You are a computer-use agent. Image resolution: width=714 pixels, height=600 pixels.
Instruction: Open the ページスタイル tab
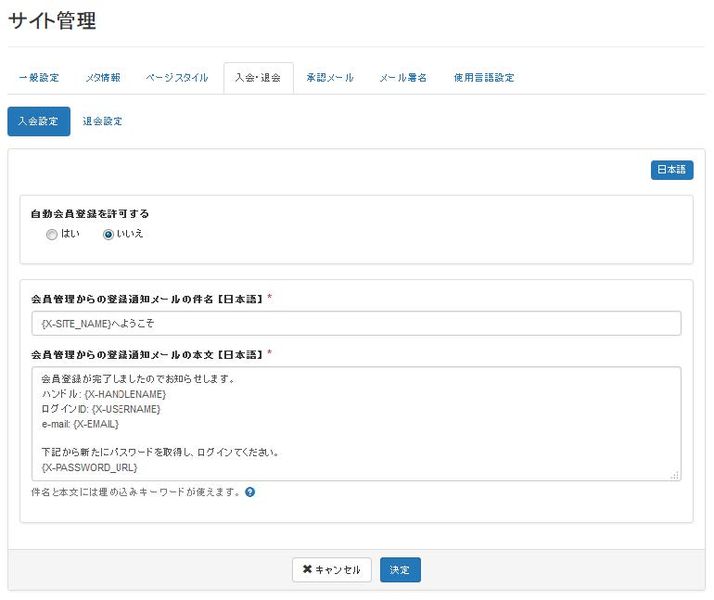tap(177, 78)
